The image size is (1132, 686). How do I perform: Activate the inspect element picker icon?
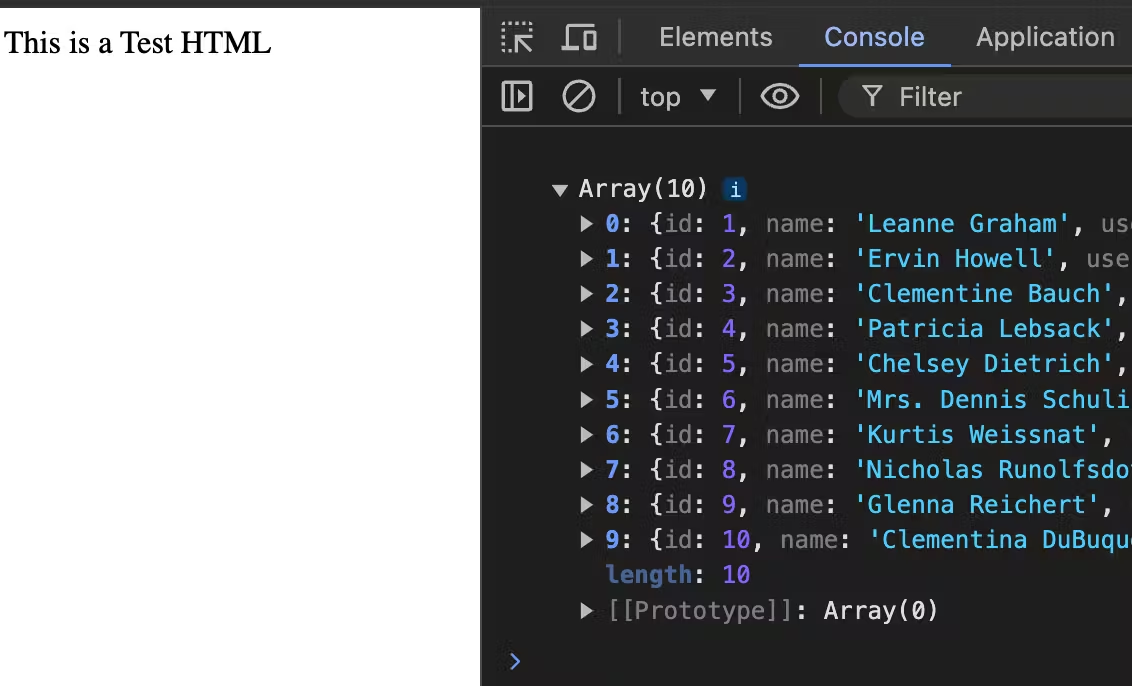click(x=517, y=38)
